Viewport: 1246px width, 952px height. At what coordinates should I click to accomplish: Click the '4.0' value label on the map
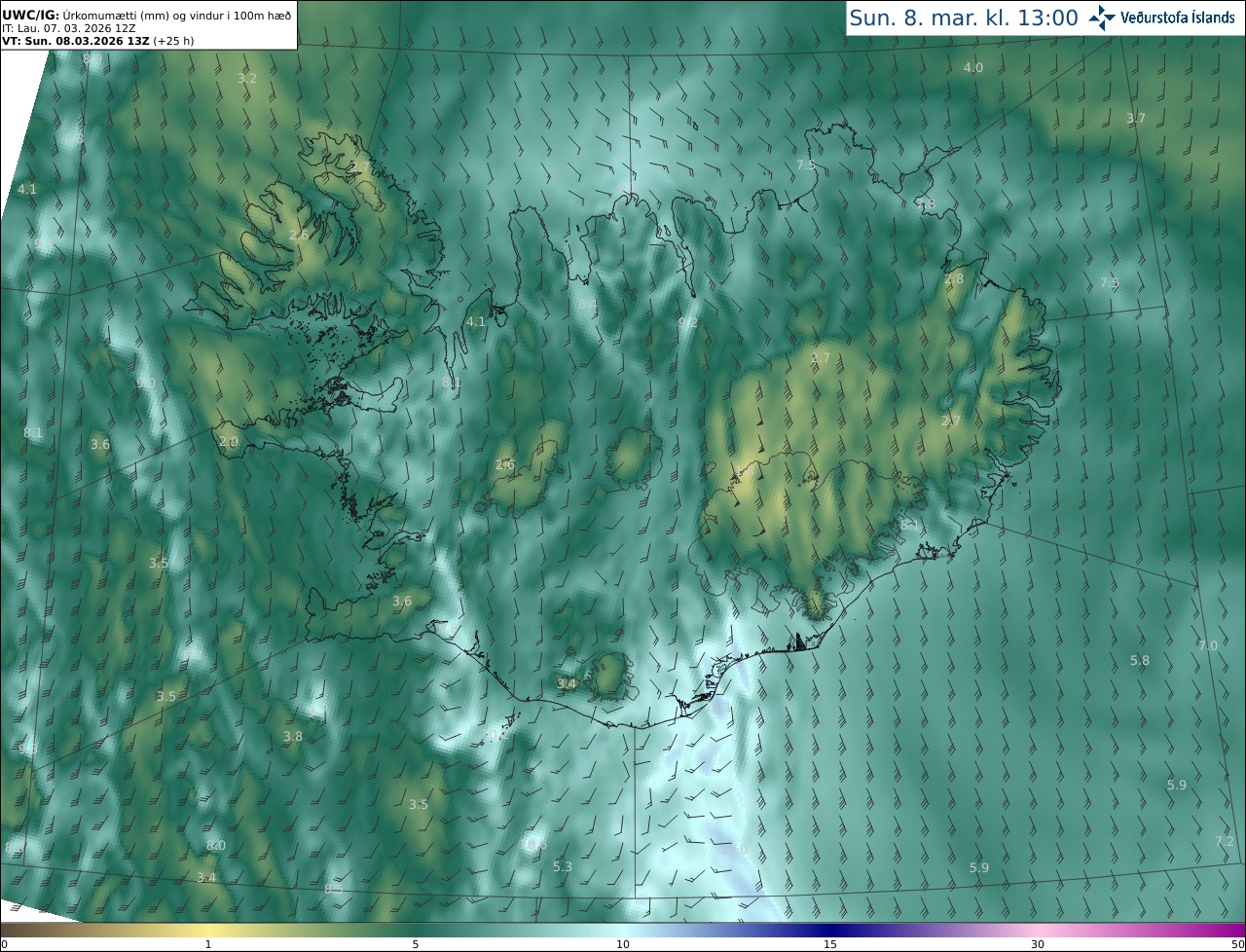(973, 67)
